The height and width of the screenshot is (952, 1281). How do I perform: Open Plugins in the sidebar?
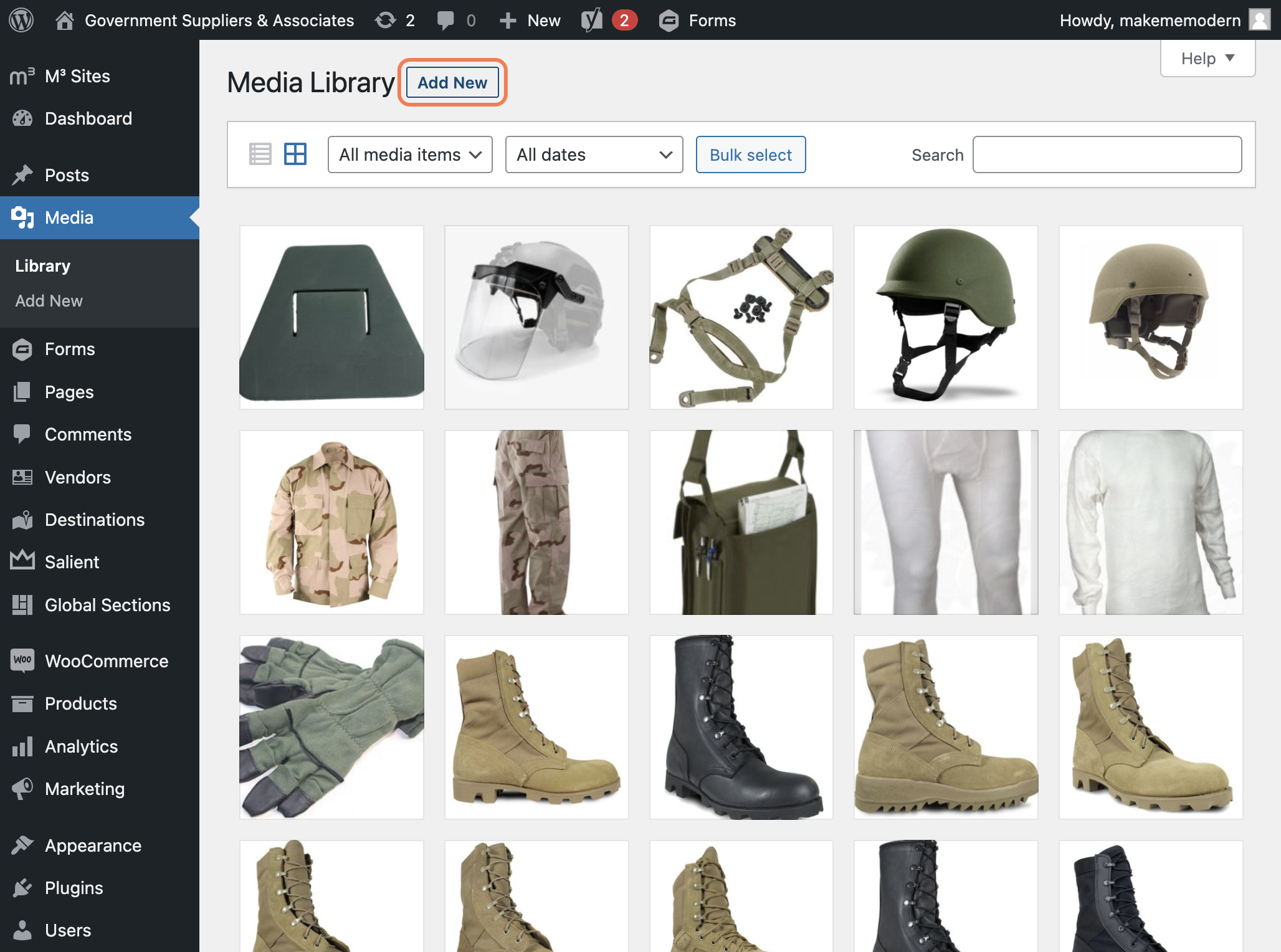tap(100, 888)
